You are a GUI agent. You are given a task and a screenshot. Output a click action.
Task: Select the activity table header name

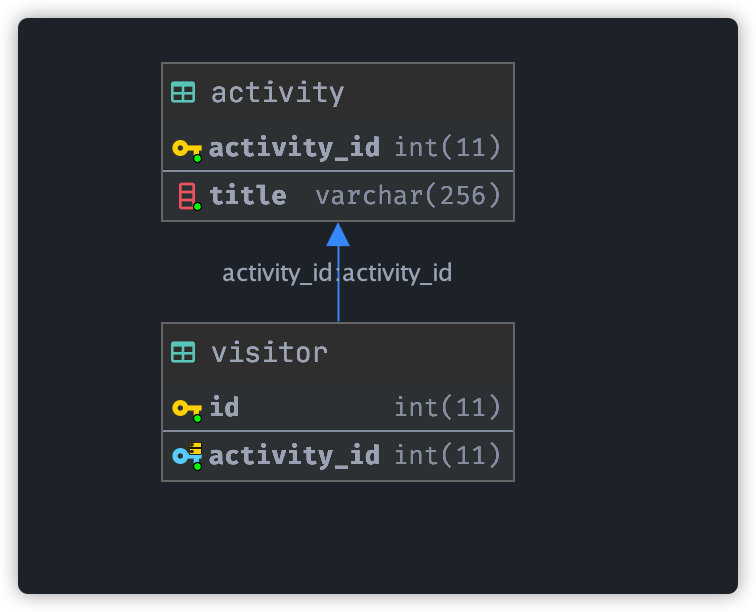278,93
